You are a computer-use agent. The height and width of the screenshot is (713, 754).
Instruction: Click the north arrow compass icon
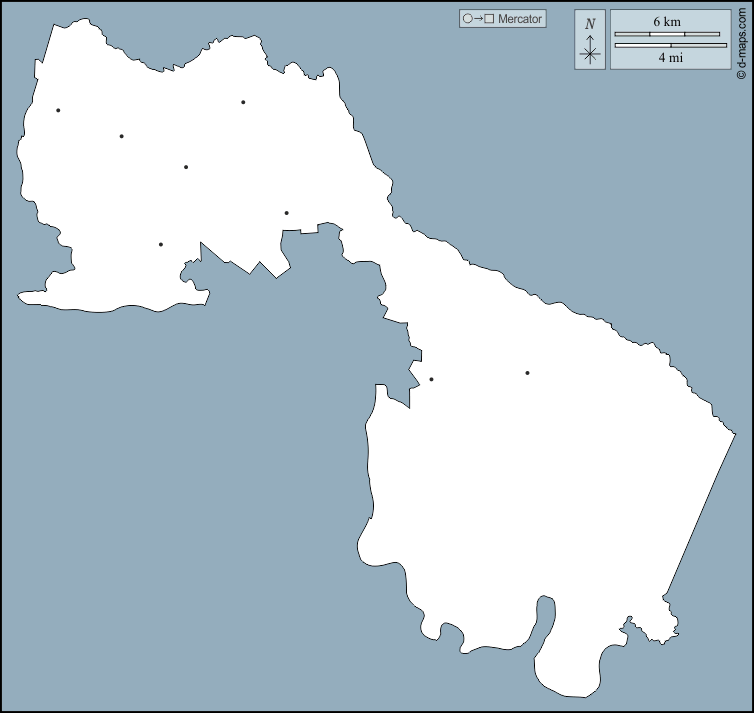tap(590, 52)
